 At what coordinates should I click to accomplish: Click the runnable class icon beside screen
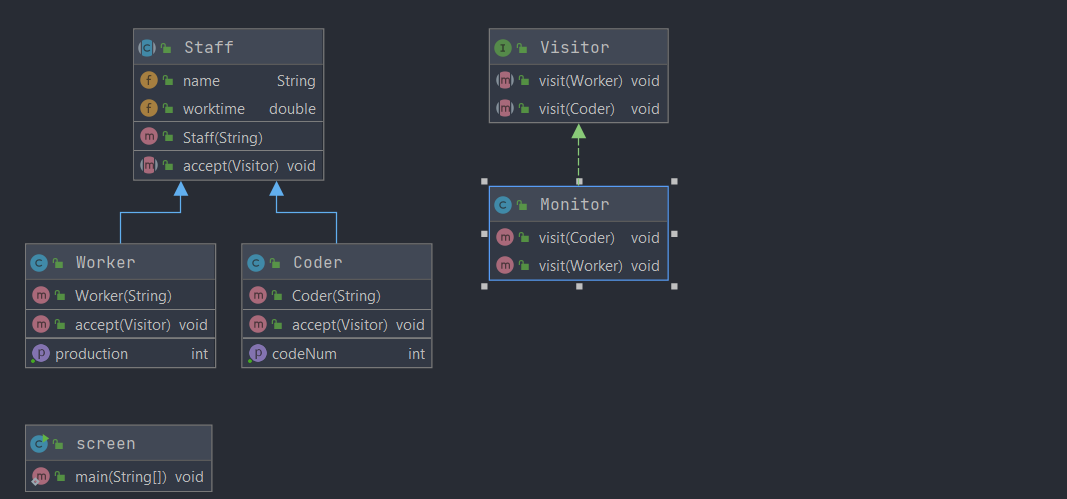tap(39, 443)
